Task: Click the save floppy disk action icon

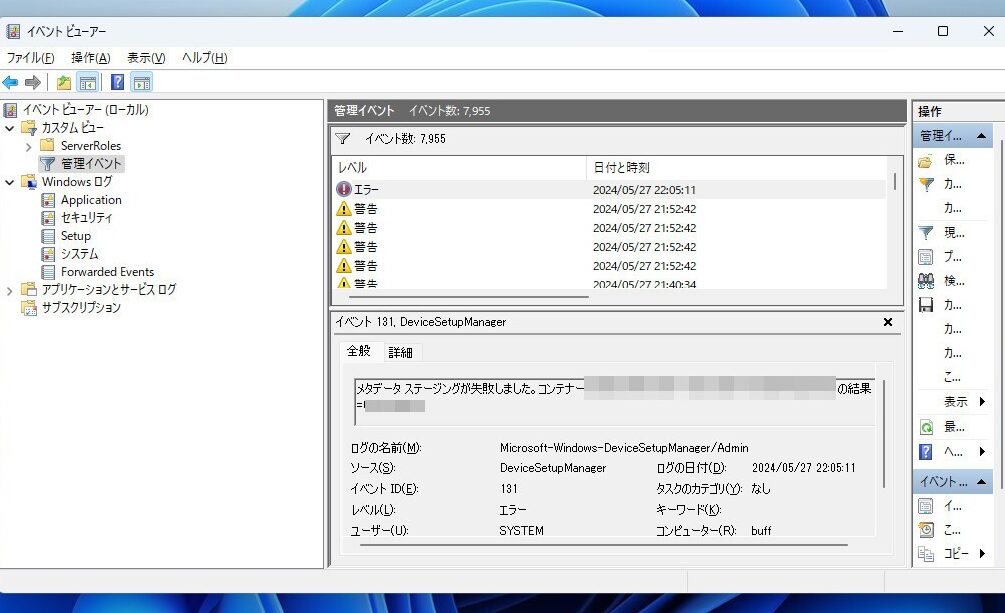Action: 926,305
